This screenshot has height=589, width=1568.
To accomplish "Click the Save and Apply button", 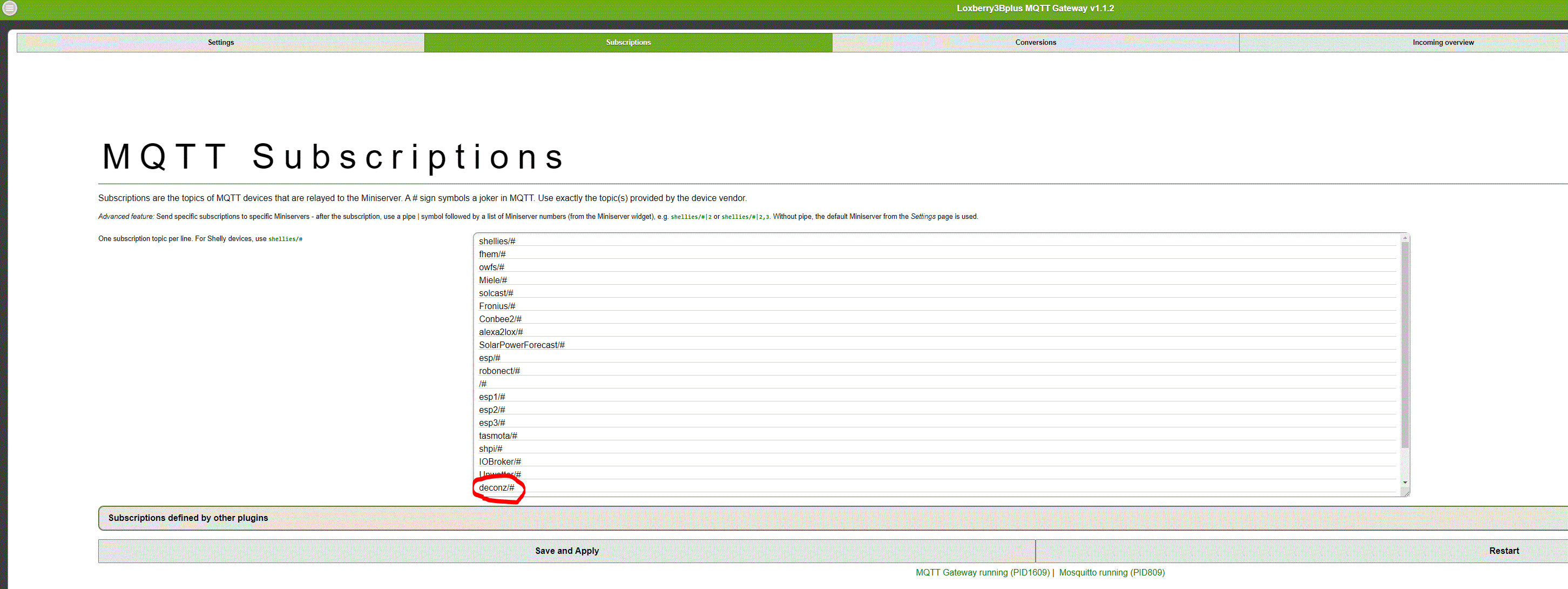I will 567,551.
